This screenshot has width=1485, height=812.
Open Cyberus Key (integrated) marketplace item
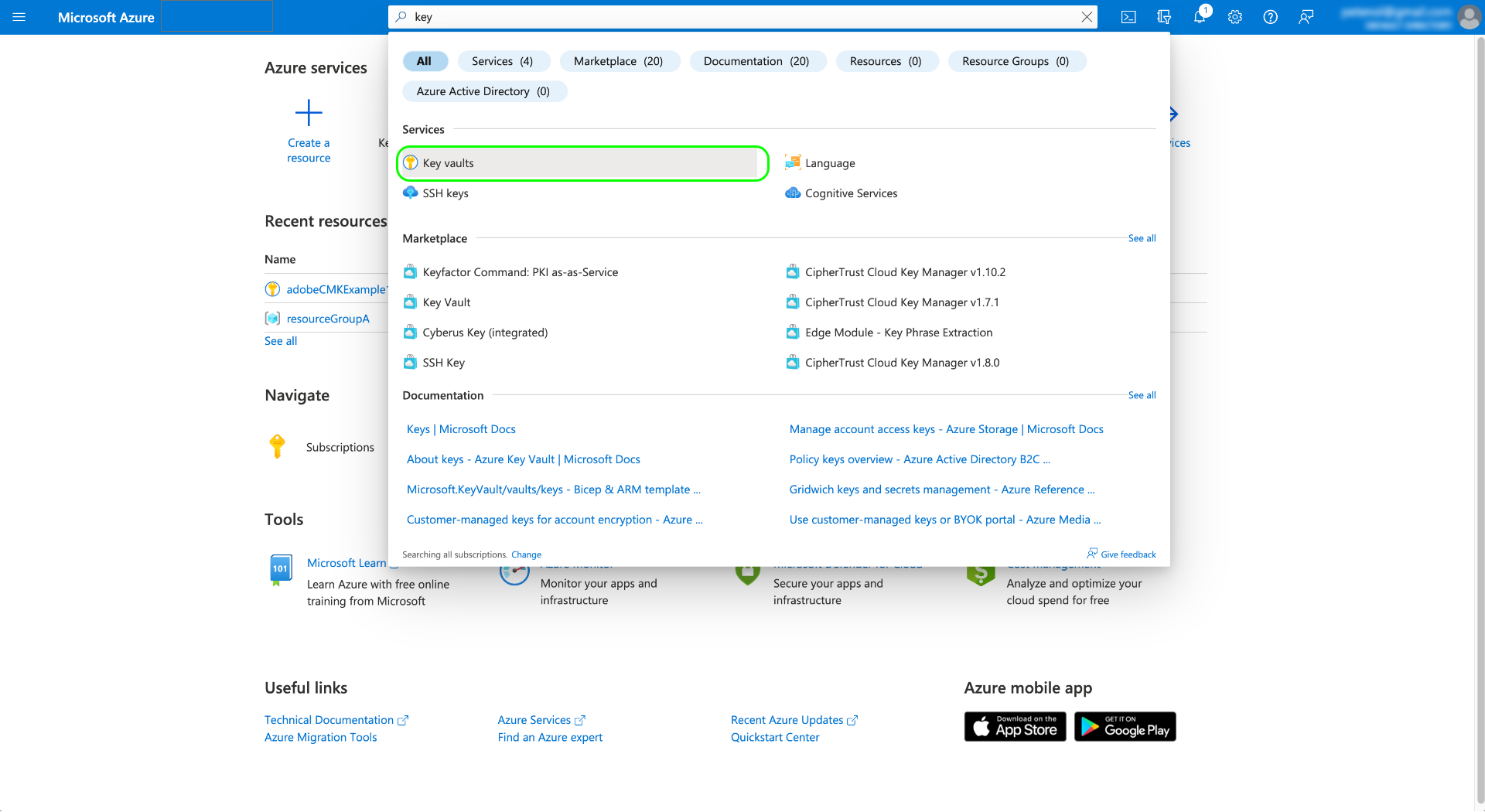tap(476, 333)
